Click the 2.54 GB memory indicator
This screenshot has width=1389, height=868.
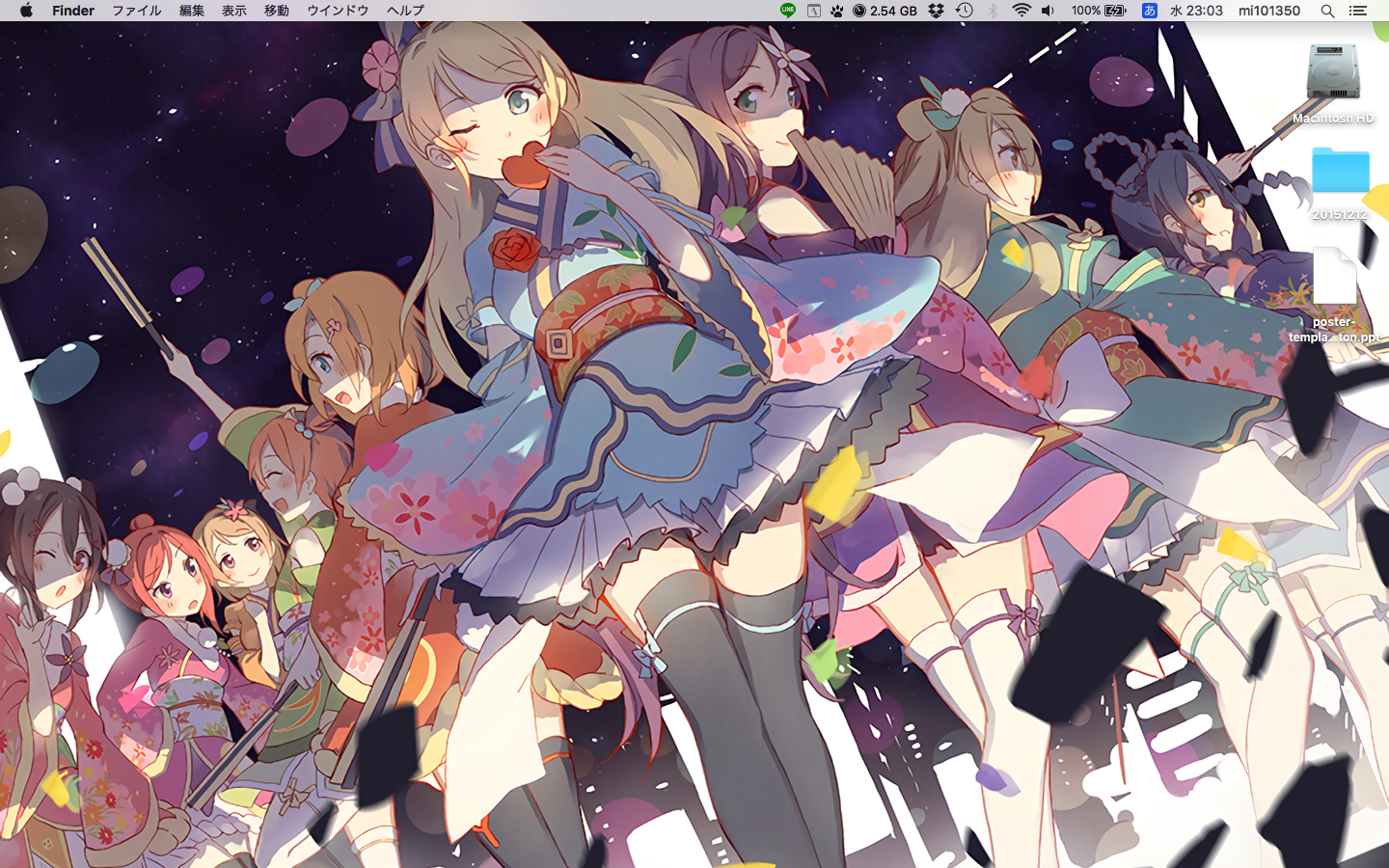tap(885, 11)
